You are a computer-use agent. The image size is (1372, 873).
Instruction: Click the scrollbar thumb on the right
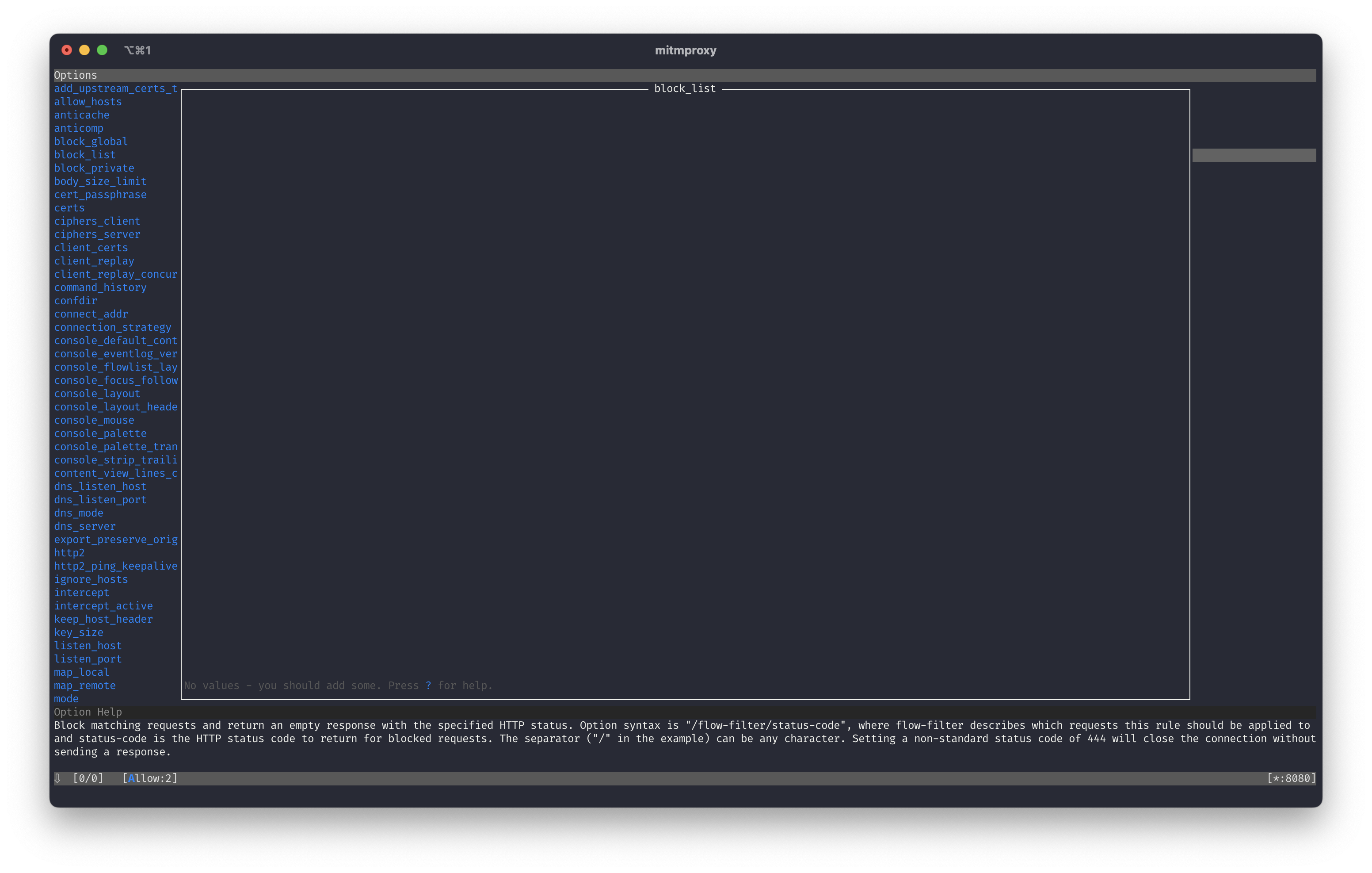1254,154
